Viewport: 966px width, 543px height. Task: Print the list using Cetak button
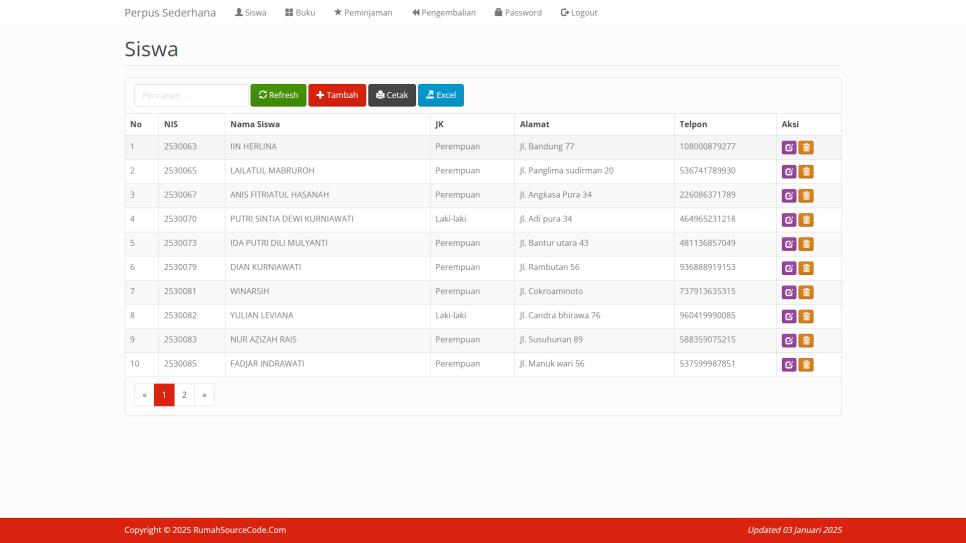pyautogui.click(x=392, y=95)
